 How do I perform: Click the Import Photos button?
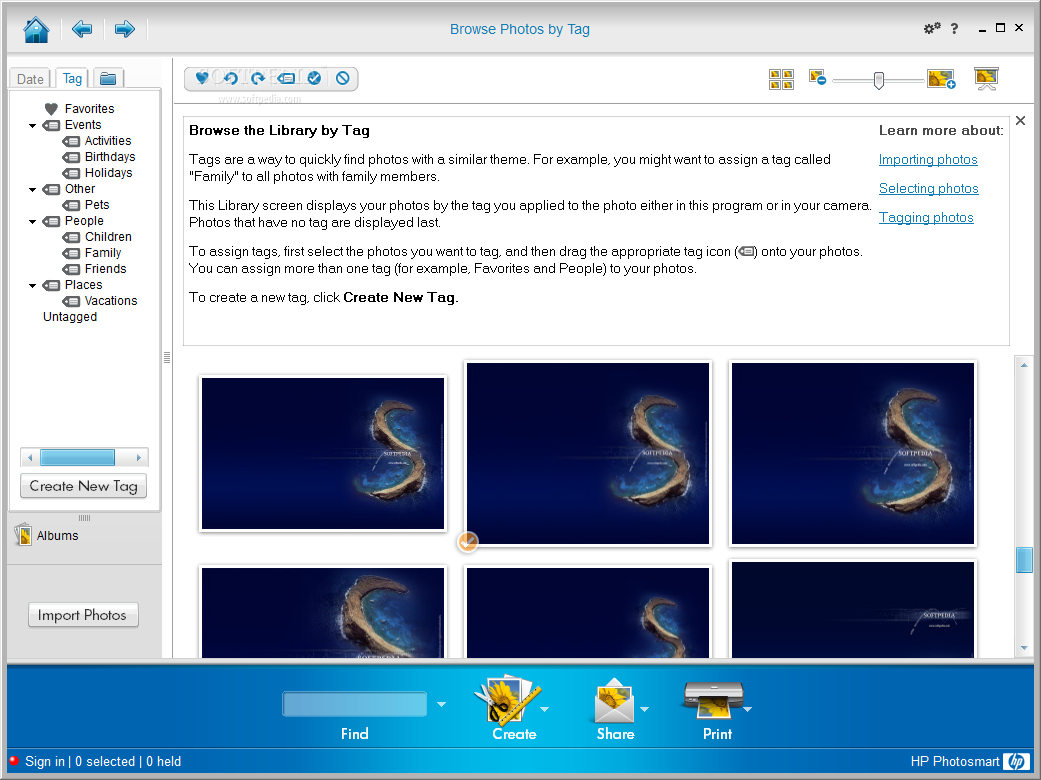pyautogui.click(x=83, y=615)
